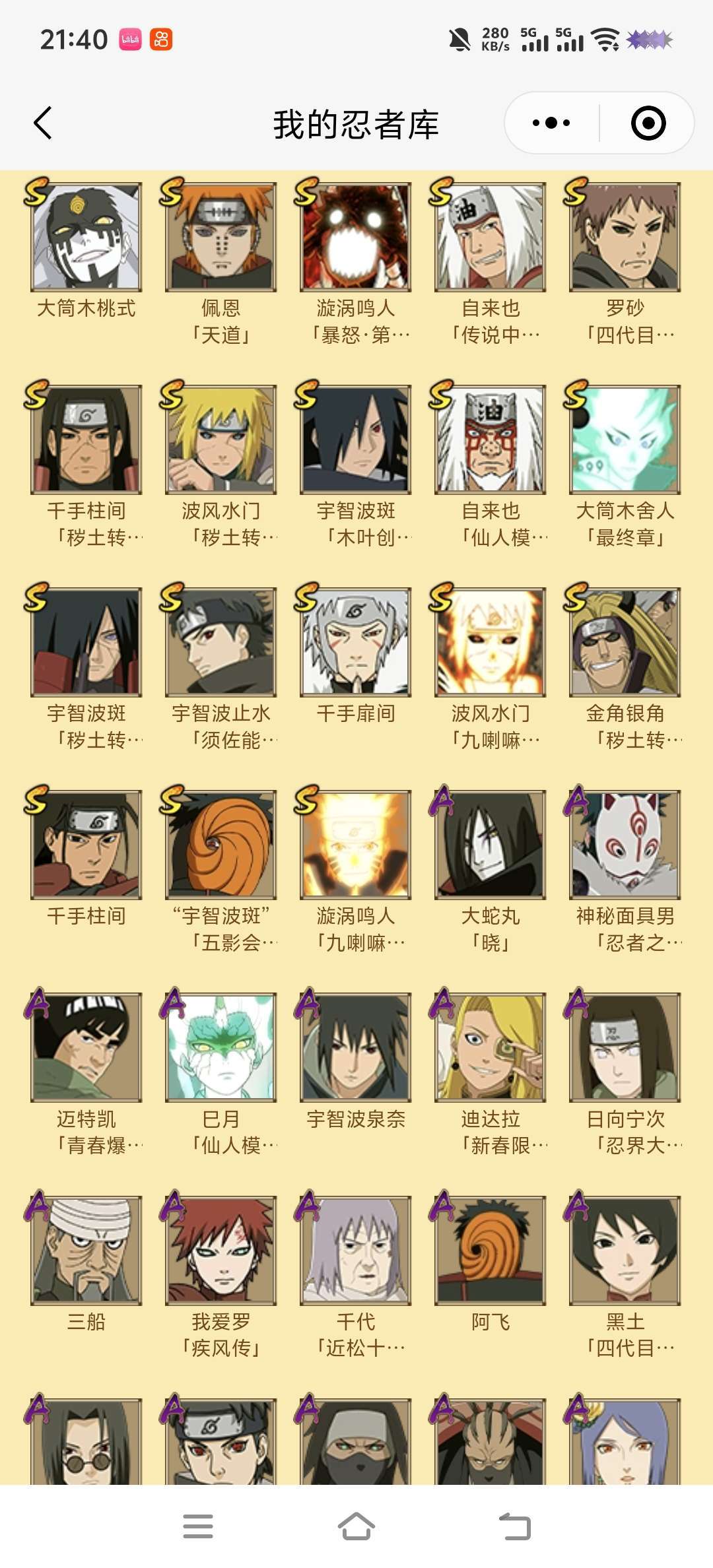Tap the 金角银角 ninja portrait

[625, 642]
